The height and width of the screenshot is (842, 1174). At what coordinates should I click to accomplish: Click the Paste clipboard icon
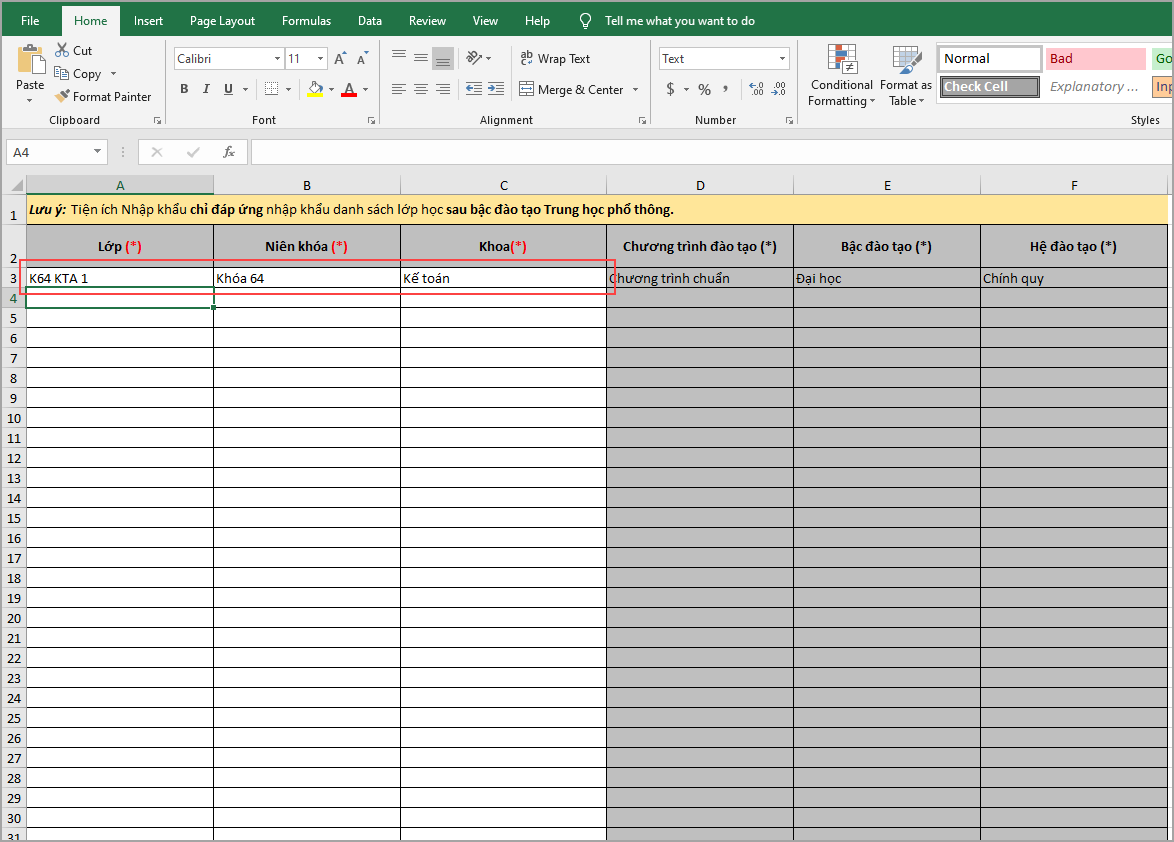[x=30, y=59]
